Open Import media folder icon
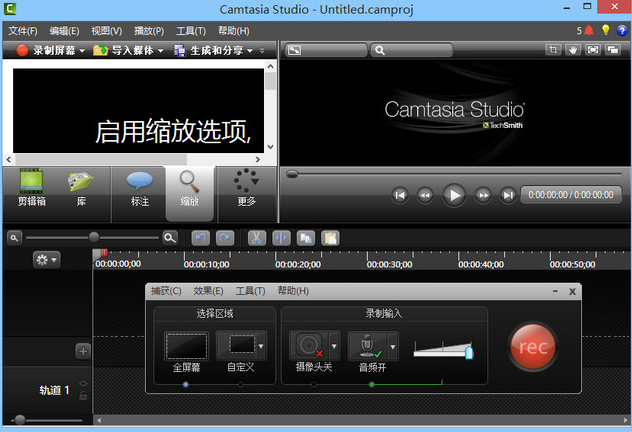The image size is (632, 432). 100,50
